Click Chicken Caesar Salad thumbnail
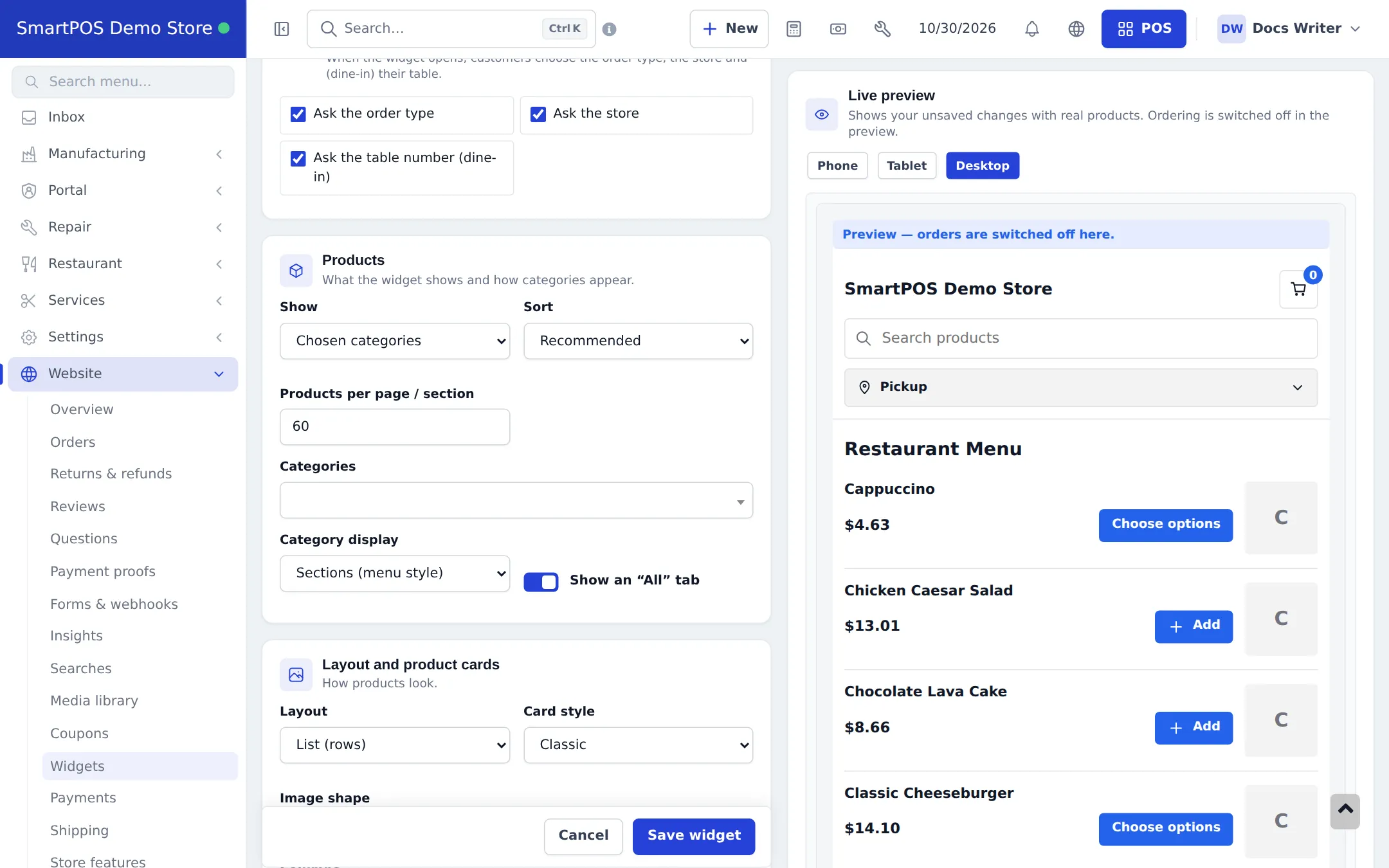1389x868 pixels. pos(1281,619)
